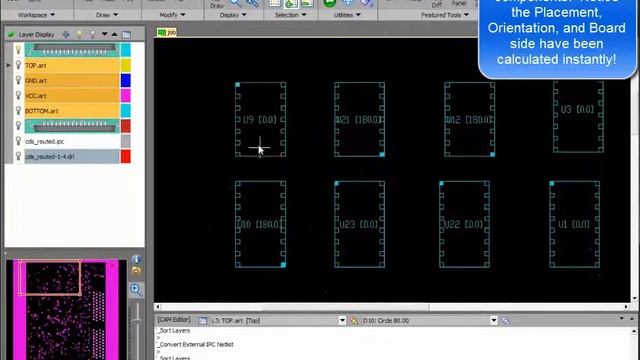Click the row arrow beside TOP.art
Viewport: 640px width, 360px height.
pyautogui.click(x=8, y=65)
